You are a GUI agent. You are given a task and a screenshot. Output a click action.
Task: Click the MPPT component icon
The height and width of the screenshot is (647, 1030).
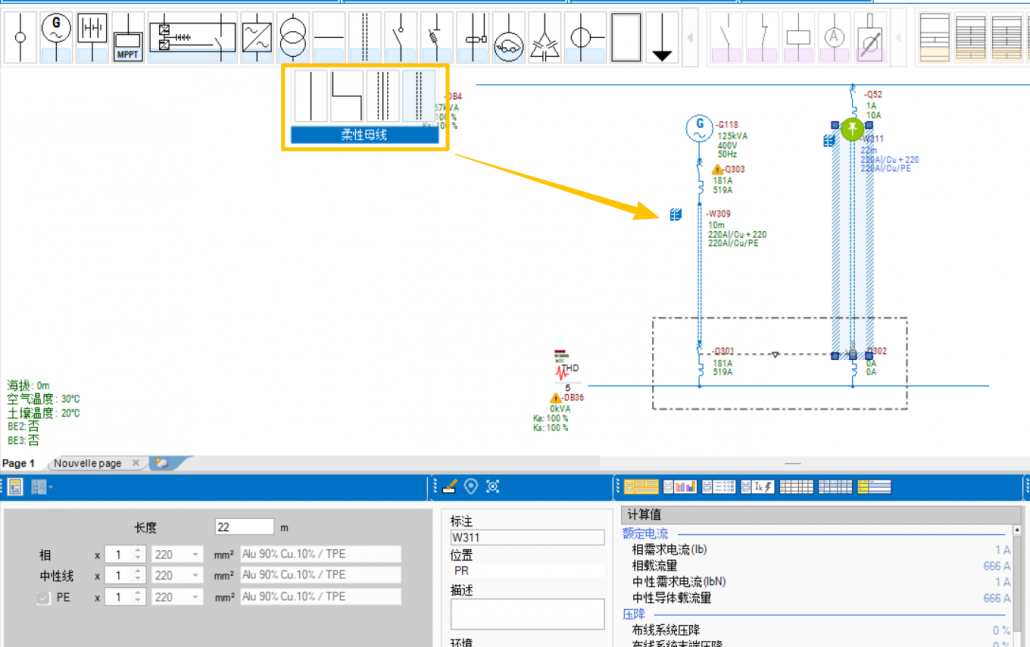coord(127,38)
